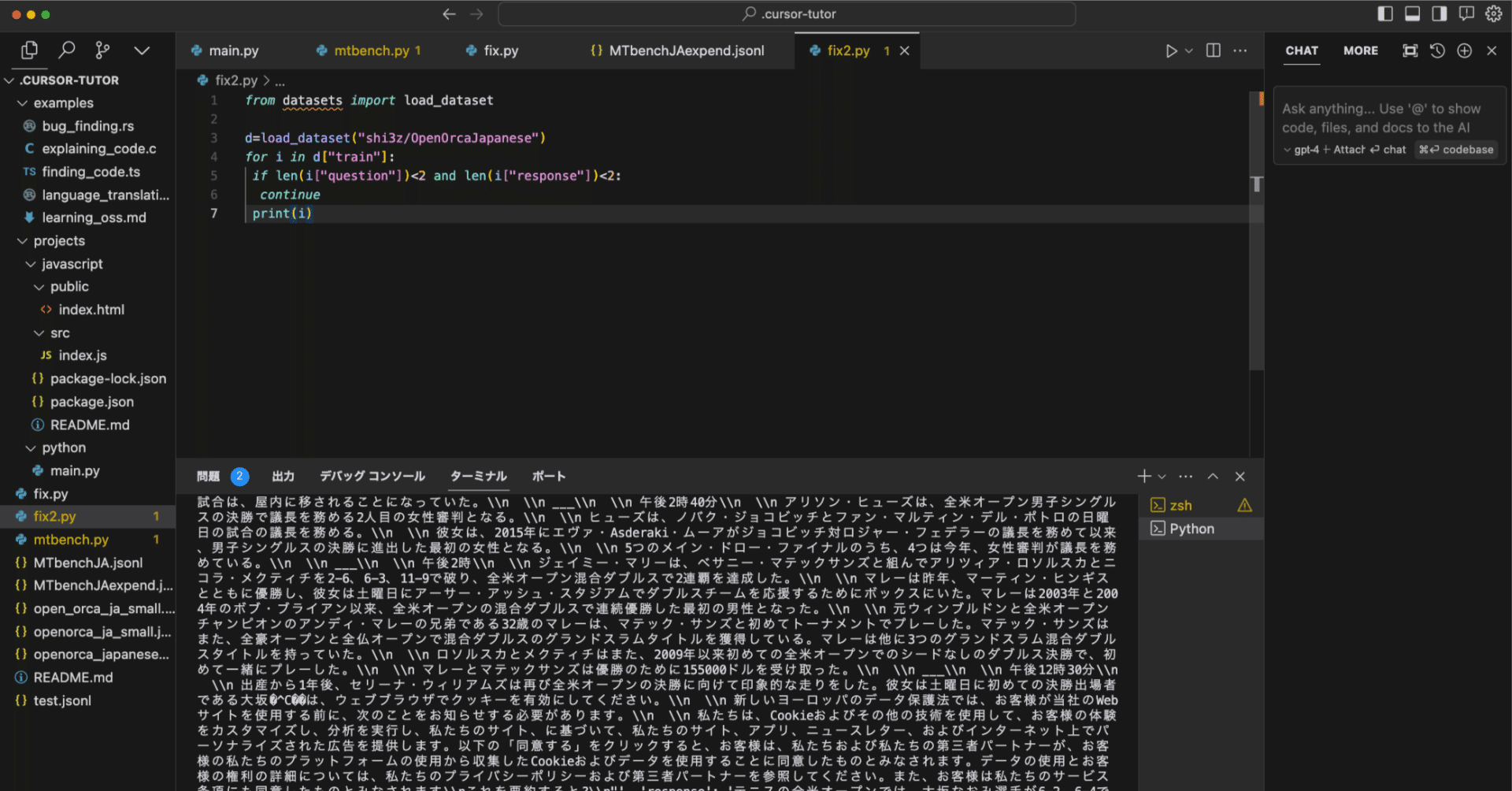Image resolution: width=1512 pixels, height=791 pixels.
Task: Select the MORE tab in AI panel
Action: pos(1361,50)
